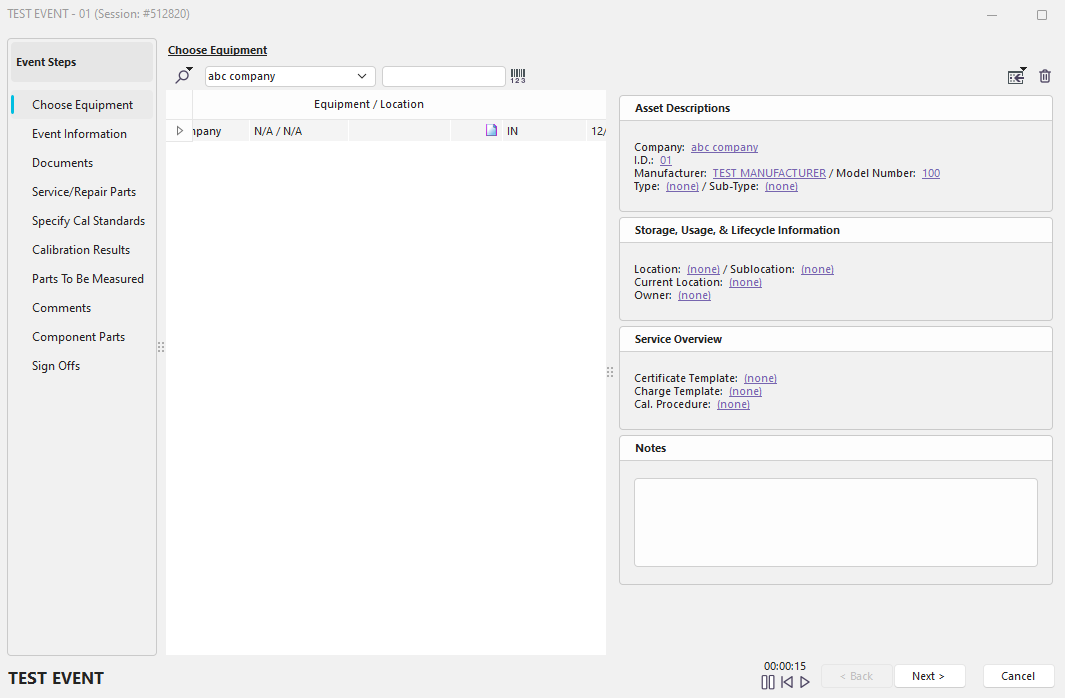Pause the event timer

768,682
